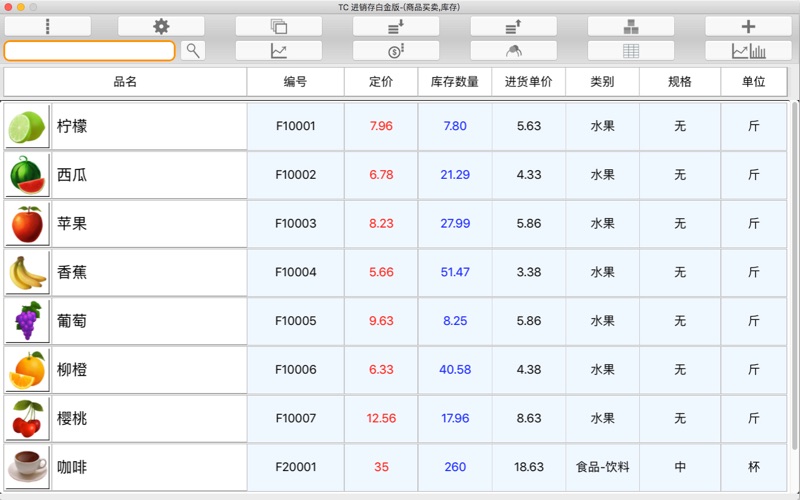The image size is (800, 500).
Task: Click the list with up-arrow icon
Action: [x=513, y=26]
